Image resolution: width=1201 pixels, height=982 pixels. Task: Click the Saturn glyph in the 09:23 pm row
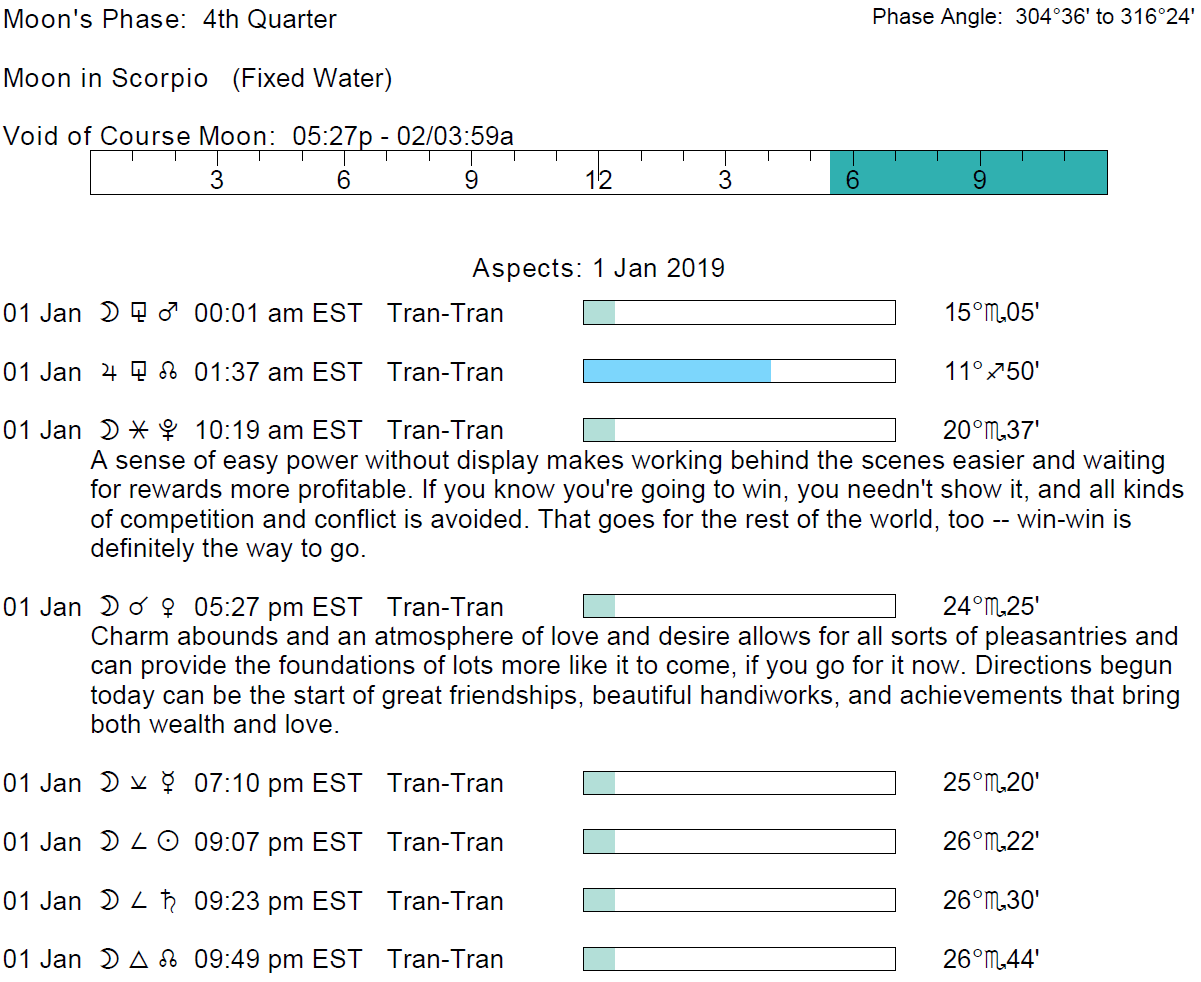pyautogui.click(x=168, y=901)
